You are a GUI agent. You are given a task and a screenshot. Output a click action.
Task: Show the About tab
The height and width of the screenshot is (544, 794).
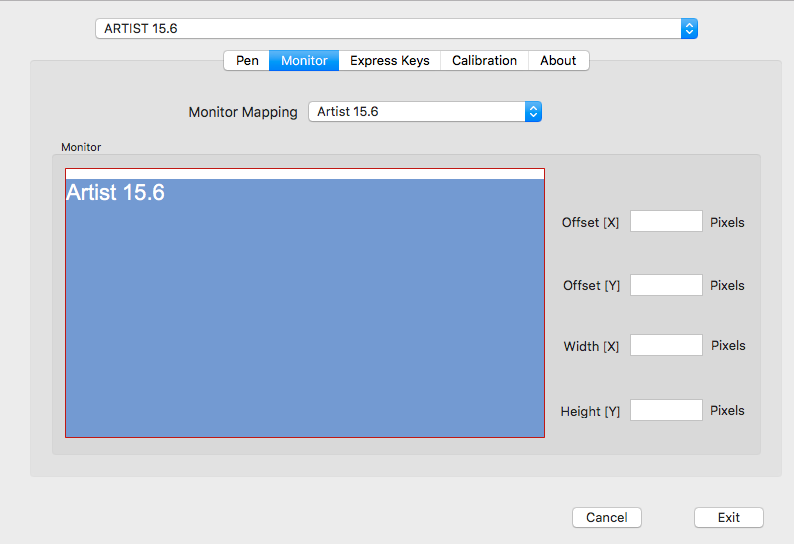coord(558,61)
